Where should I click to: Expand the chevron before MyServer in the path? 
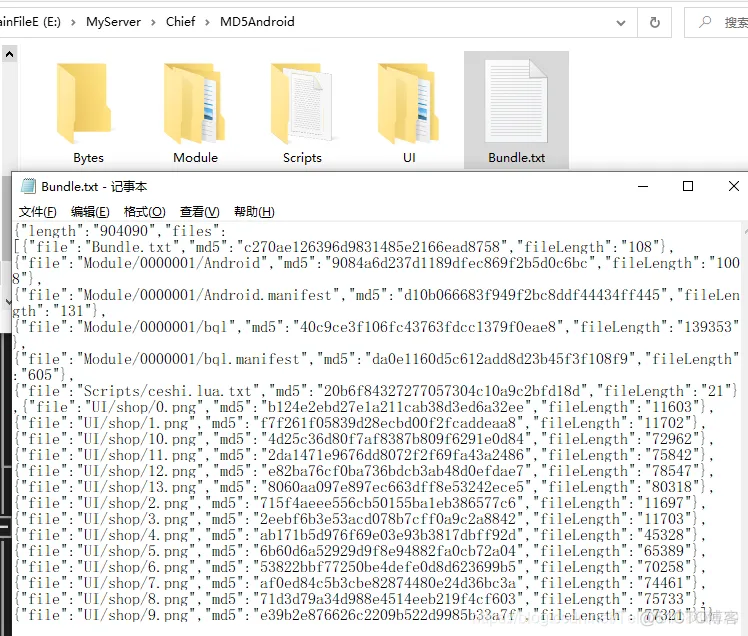pyautogui.click(x=73, y=22)
